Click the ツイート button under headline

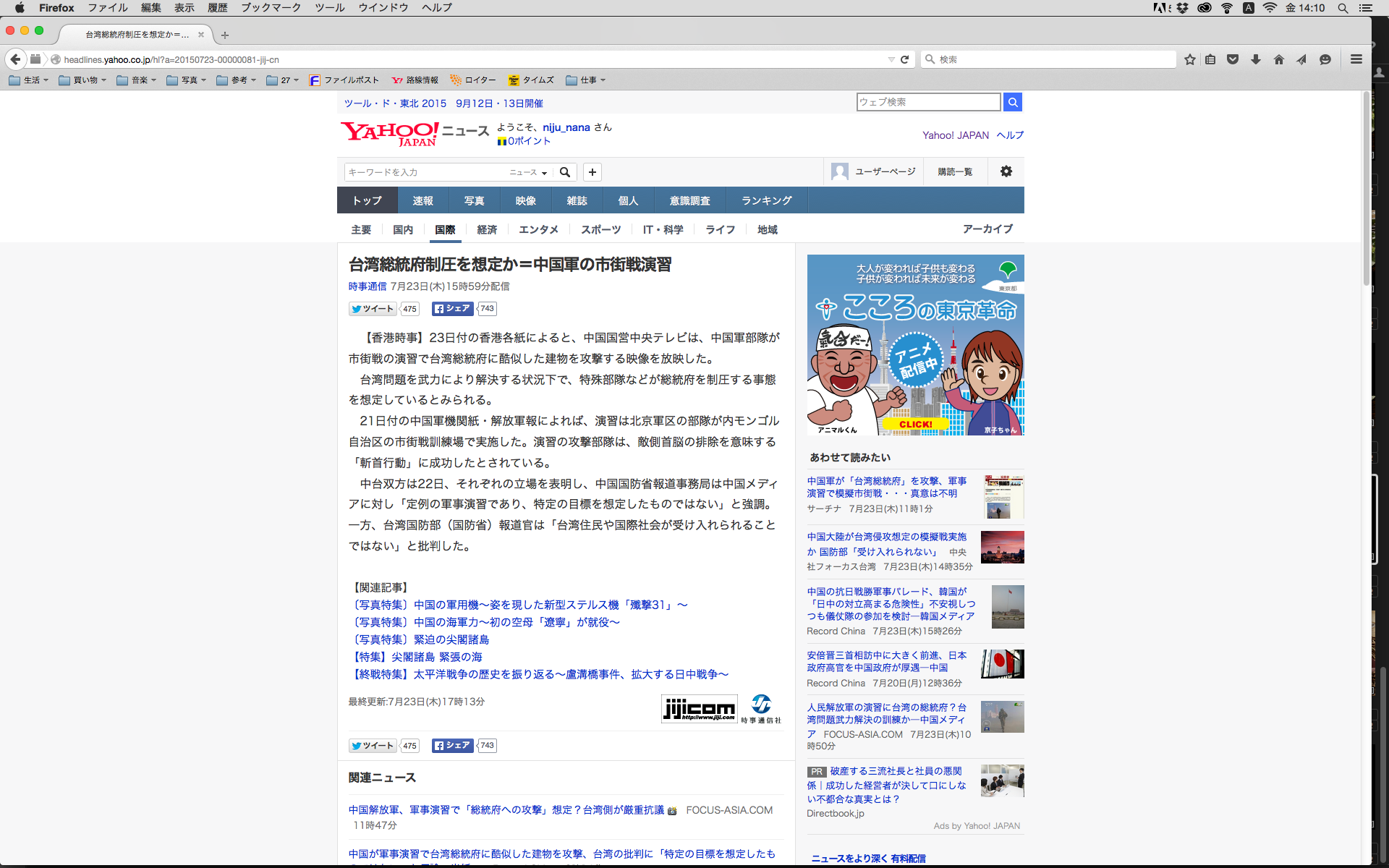coord(373,309)
